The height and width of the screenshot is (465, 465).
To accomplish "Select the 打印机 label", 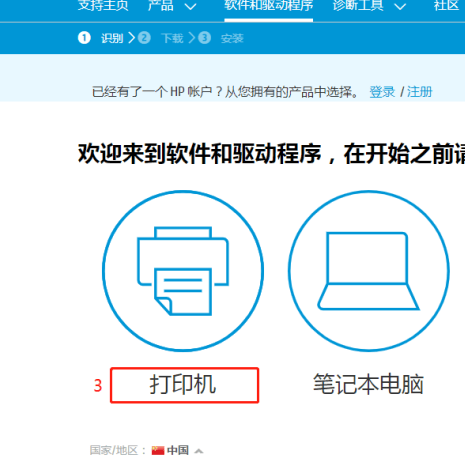I will 183,385.
